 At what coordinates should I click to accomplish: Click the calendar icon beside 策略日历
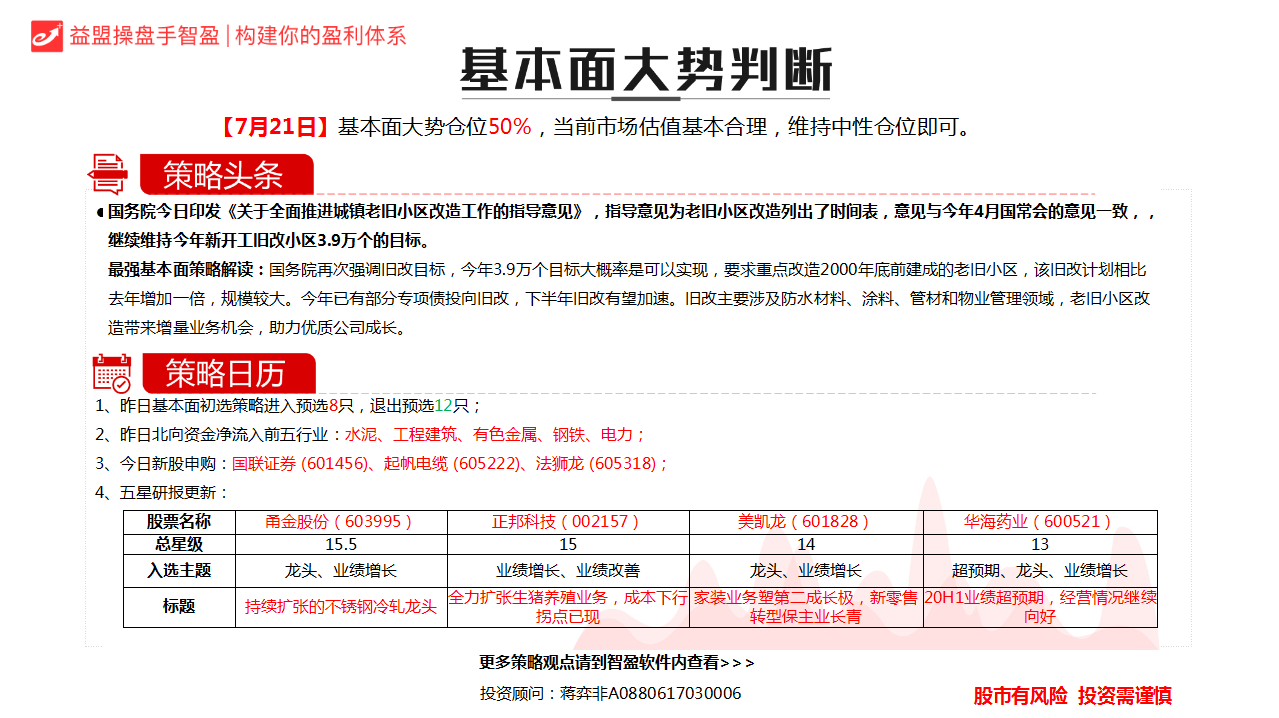pyautogui.click(x=111, y=373)
